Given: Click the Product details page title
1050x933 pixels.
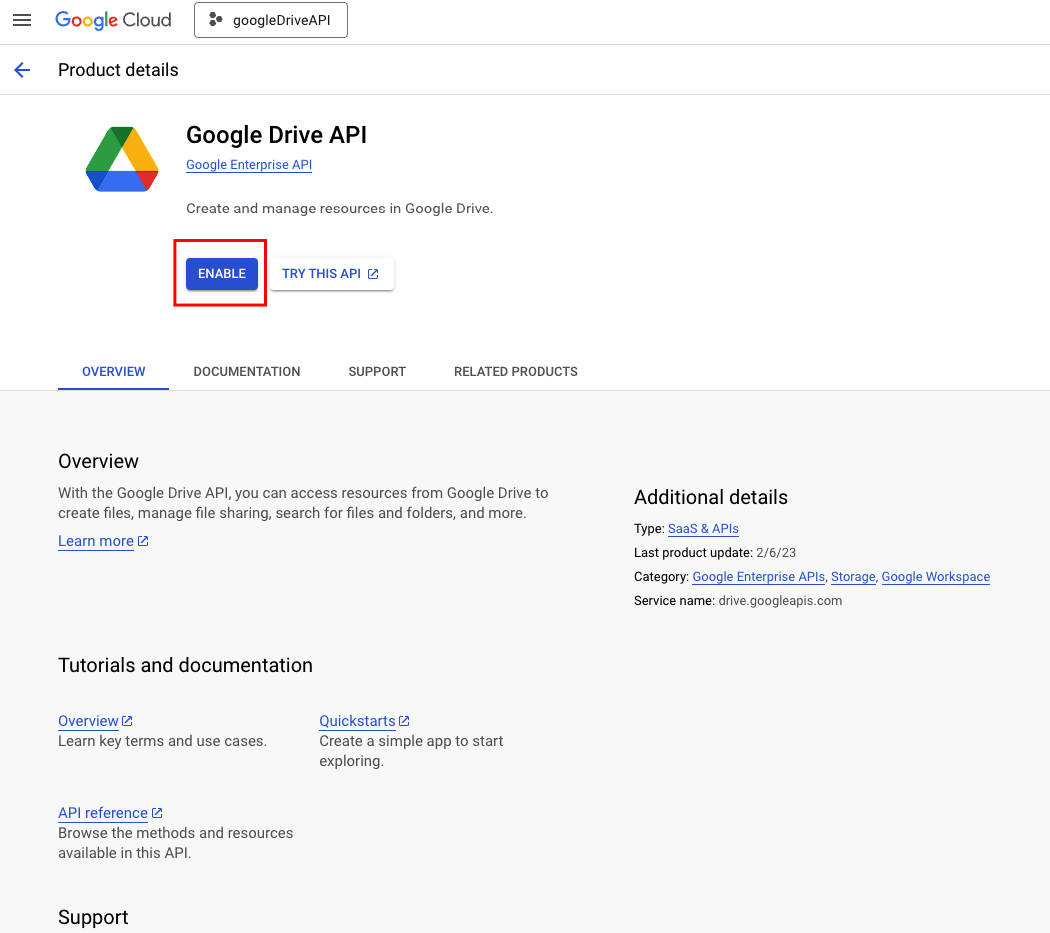Looking at the screenshot, I should click(119, 70).
